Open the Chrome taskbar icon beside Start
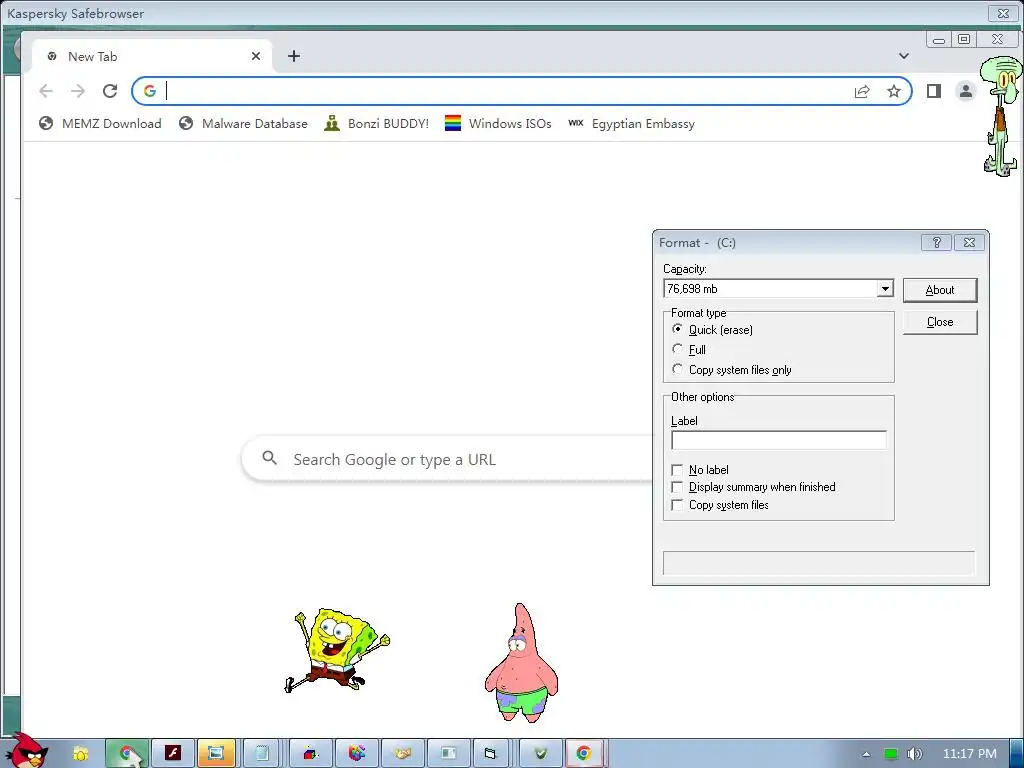 pyautogui.click(x=127, y=754)
